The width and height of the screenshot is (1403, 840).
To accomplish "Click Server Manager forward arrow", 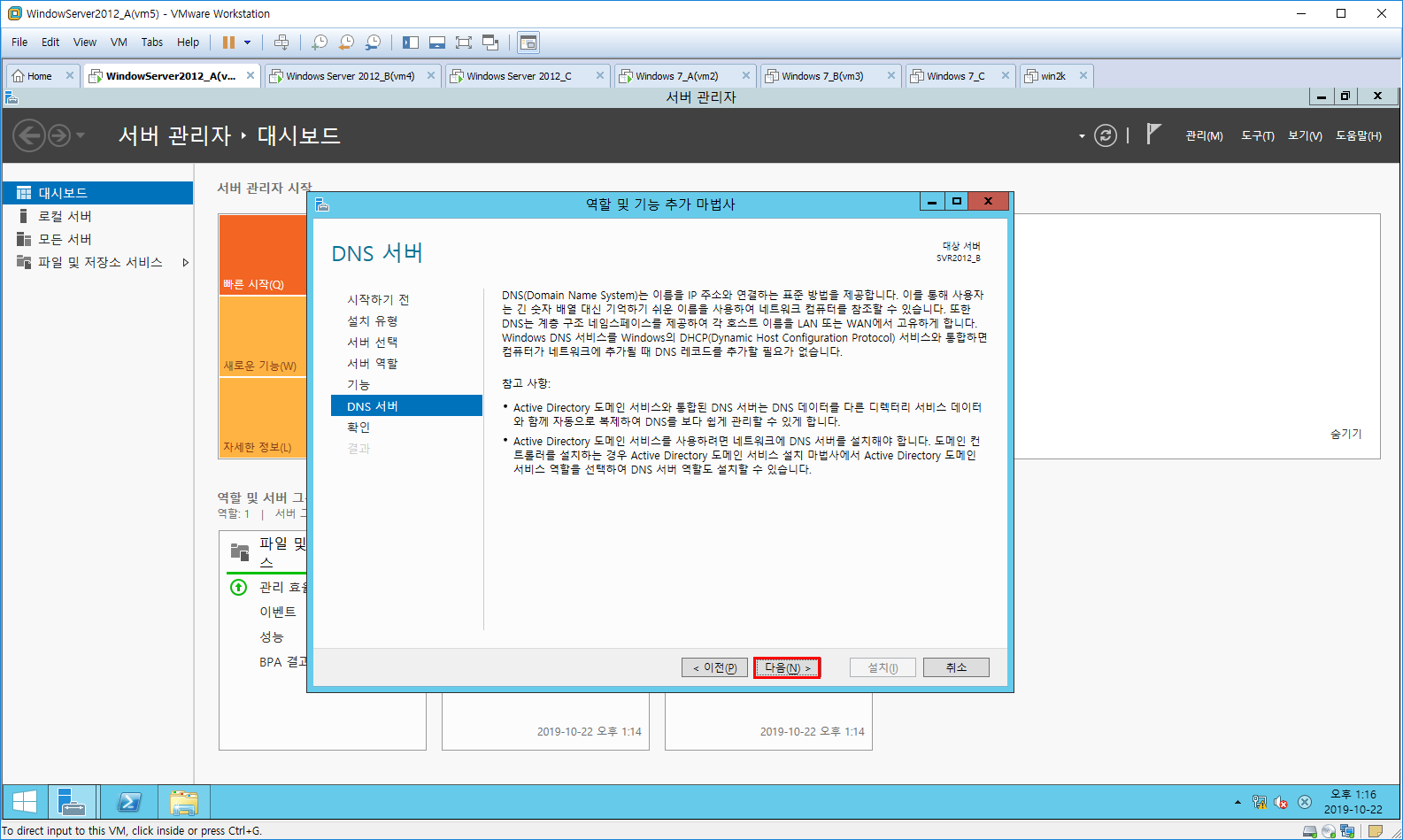I will coord(59,135).
